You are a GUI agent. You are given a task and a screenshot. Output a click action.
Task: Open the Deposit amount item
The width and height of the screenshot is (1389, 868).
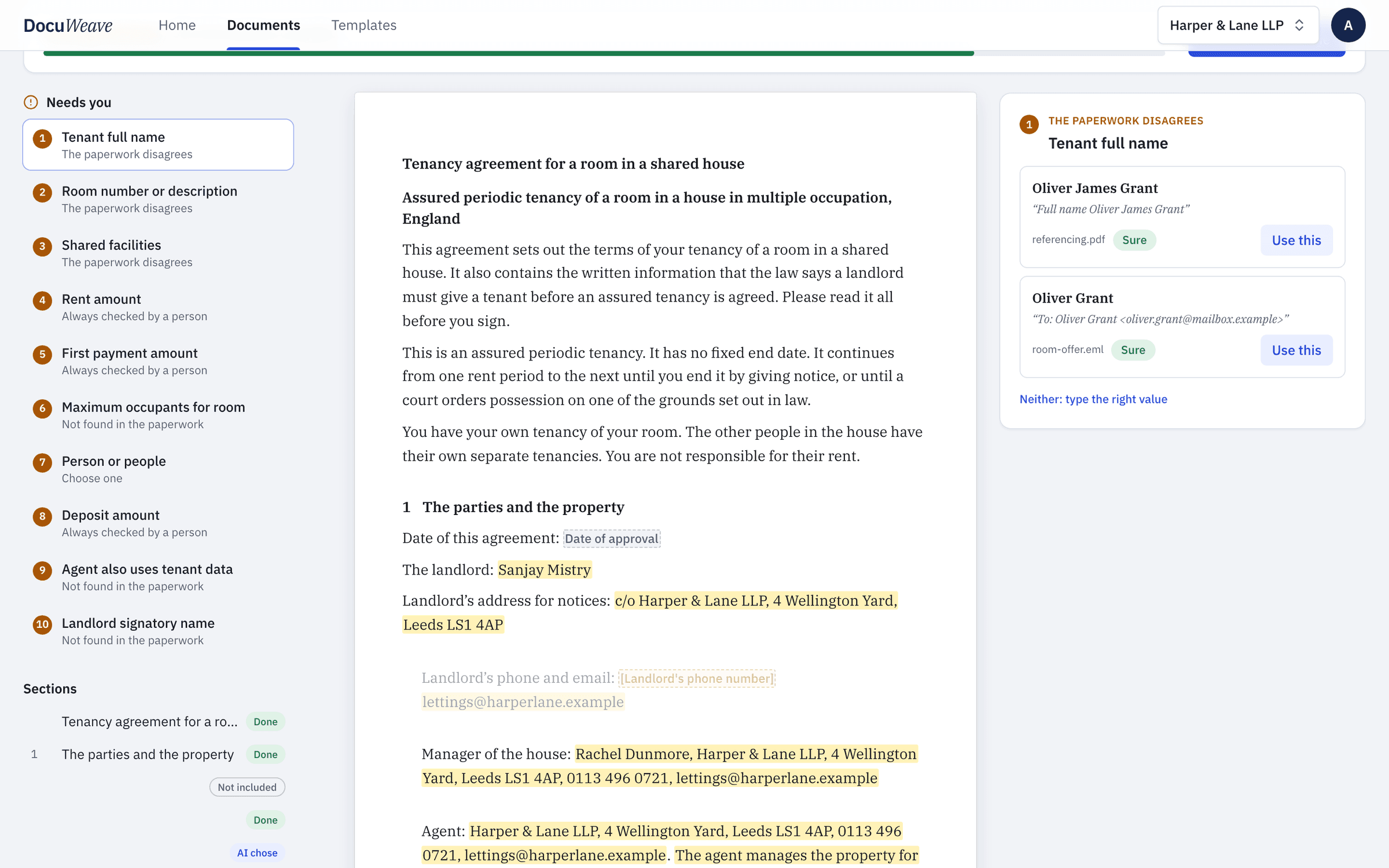(158, 523)
